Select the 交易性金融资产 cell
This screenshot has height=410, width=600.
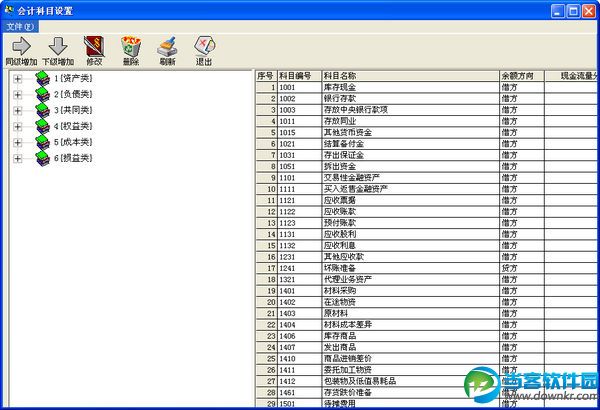[x=411, y=178]
